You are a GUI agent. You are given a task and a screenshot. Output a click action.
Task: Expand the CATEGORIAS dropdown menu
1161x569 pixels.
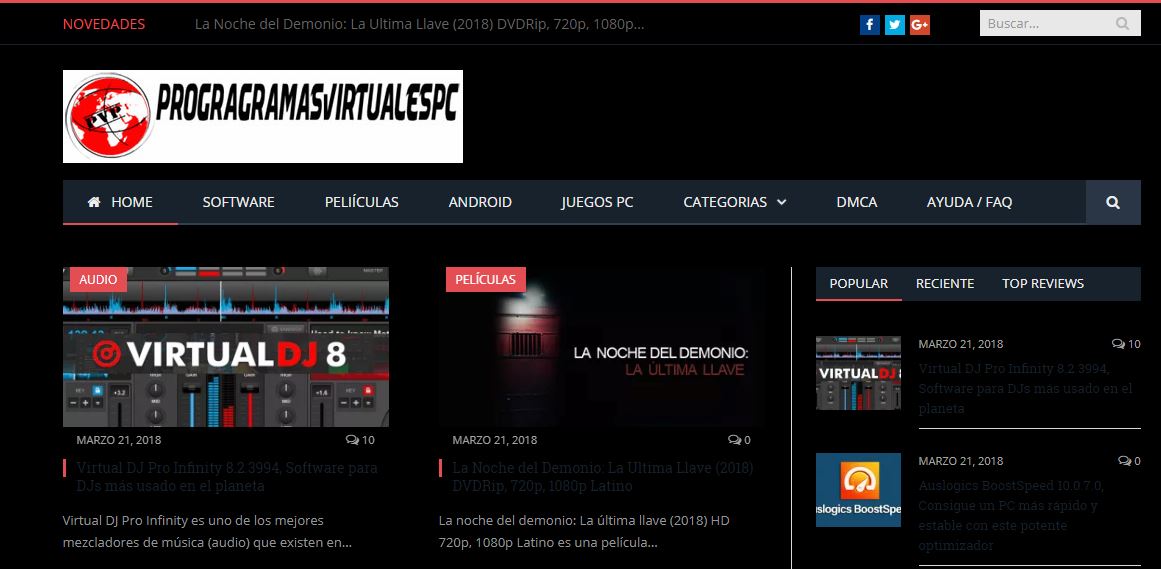click(735, 202)
